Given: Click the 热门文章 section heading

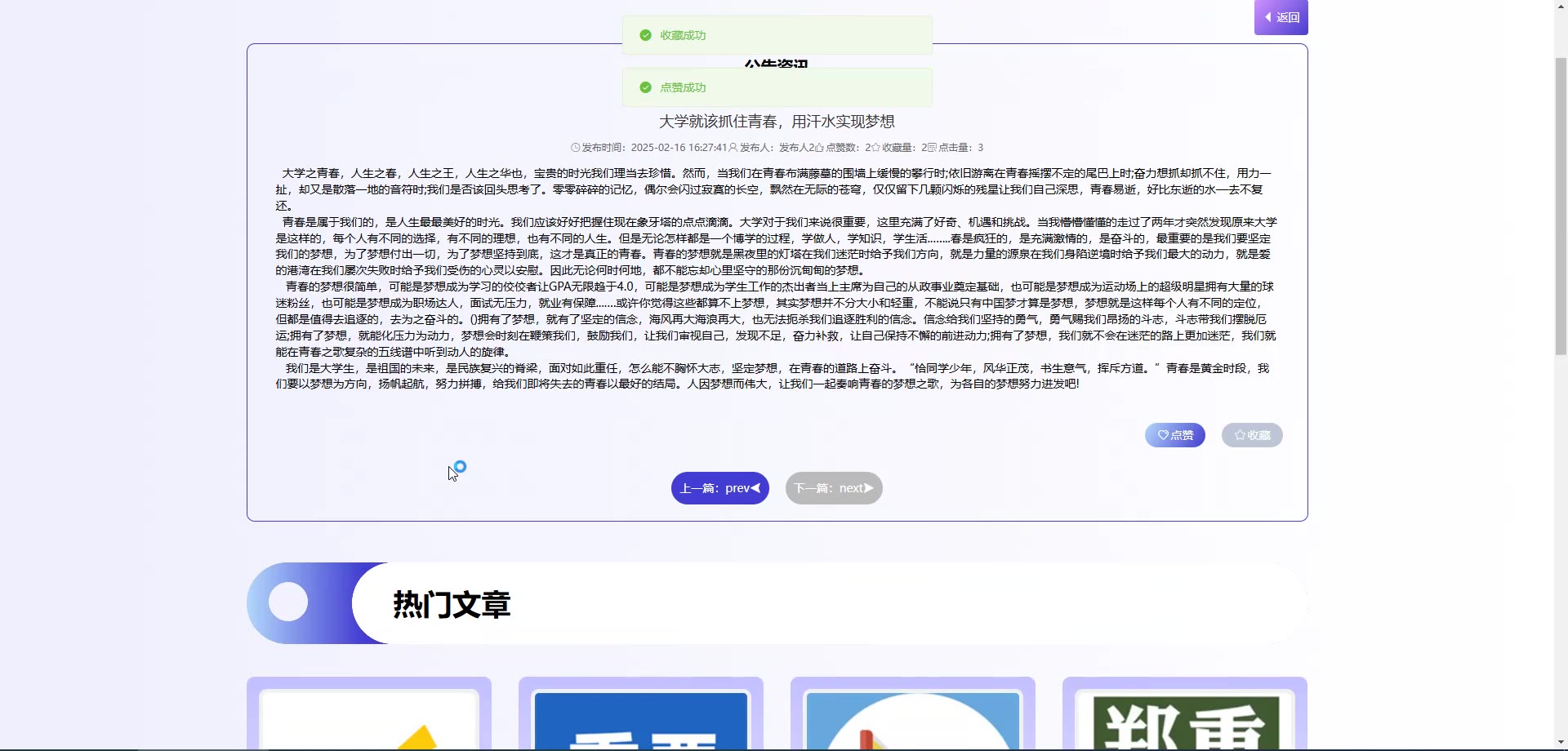Looking at the screenshot, I should tap(452, 604).
